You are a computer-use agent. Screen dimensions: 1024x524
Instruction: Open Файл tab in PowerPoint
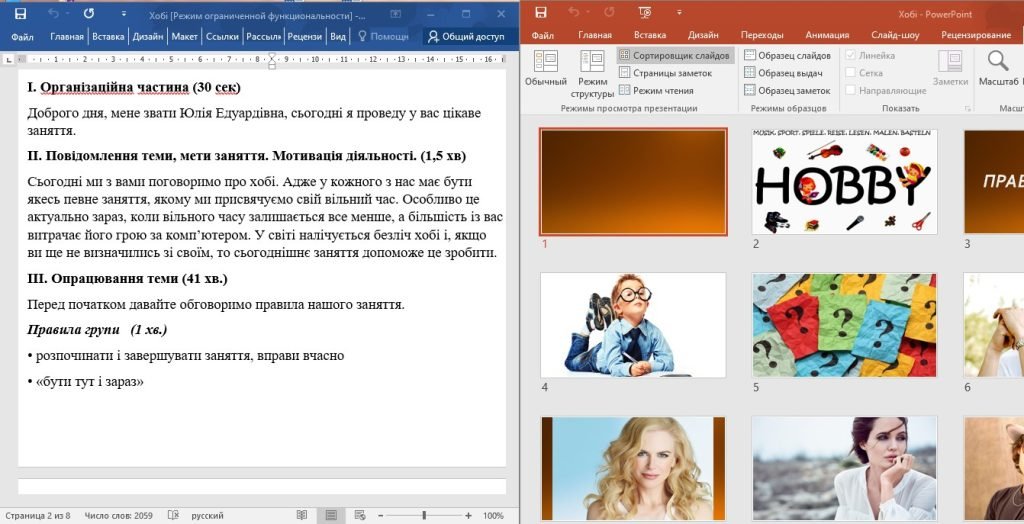[543, 35]
